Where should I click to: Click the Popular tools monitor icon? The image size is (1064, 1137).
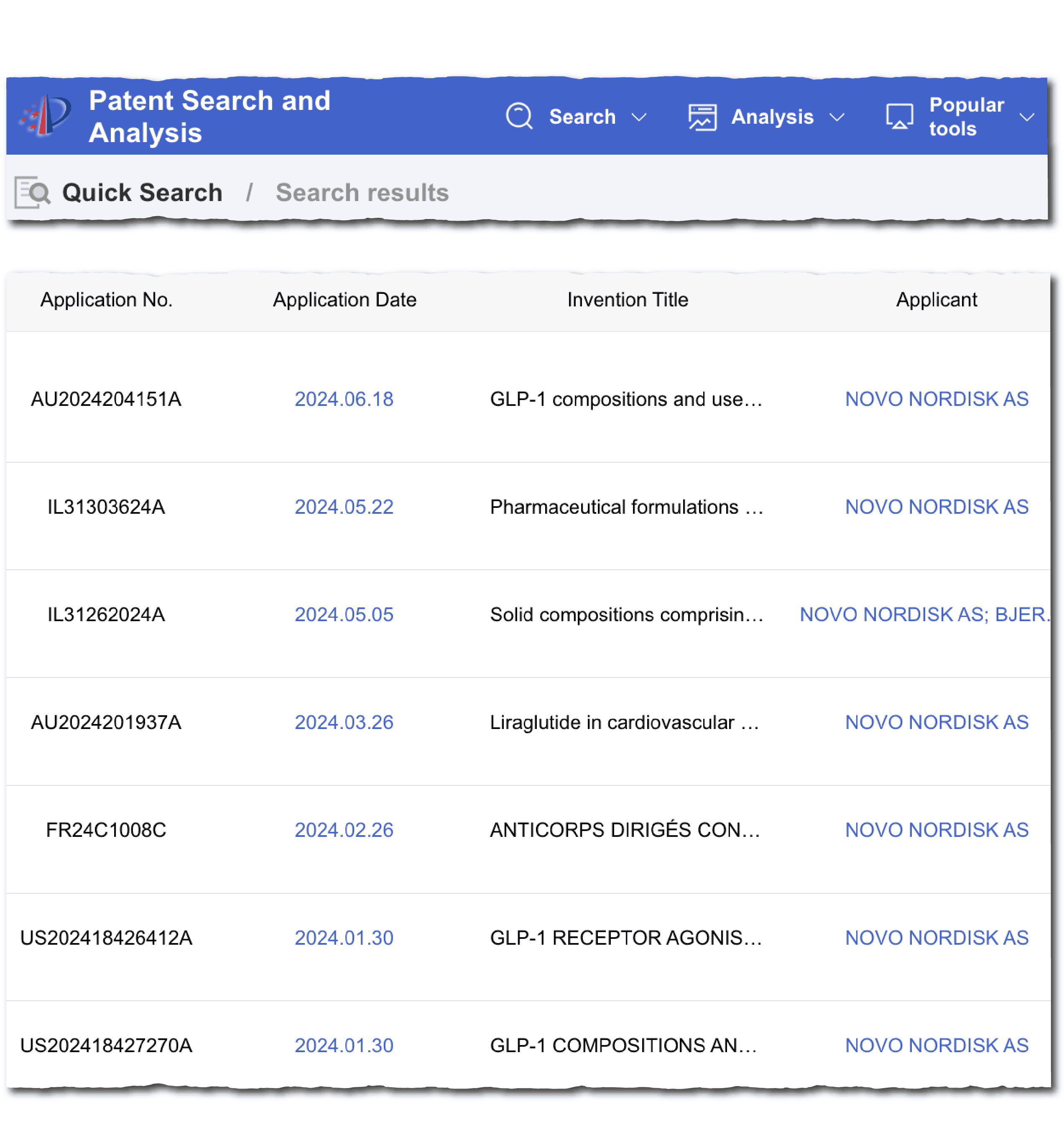coord(899,117)
